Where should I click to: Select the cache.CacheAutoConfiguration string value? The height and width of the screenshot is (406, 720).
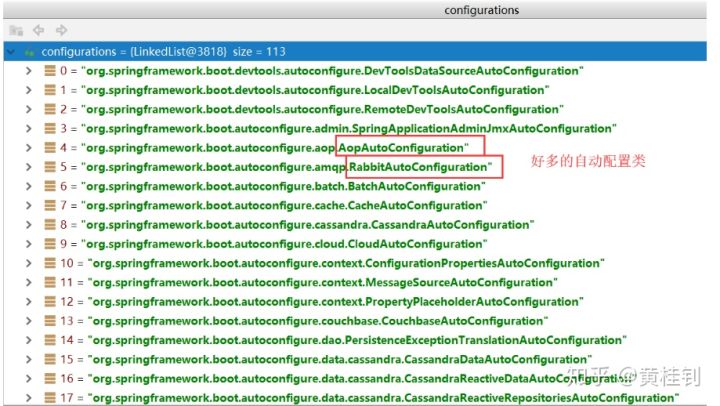(x=284, y=206)
